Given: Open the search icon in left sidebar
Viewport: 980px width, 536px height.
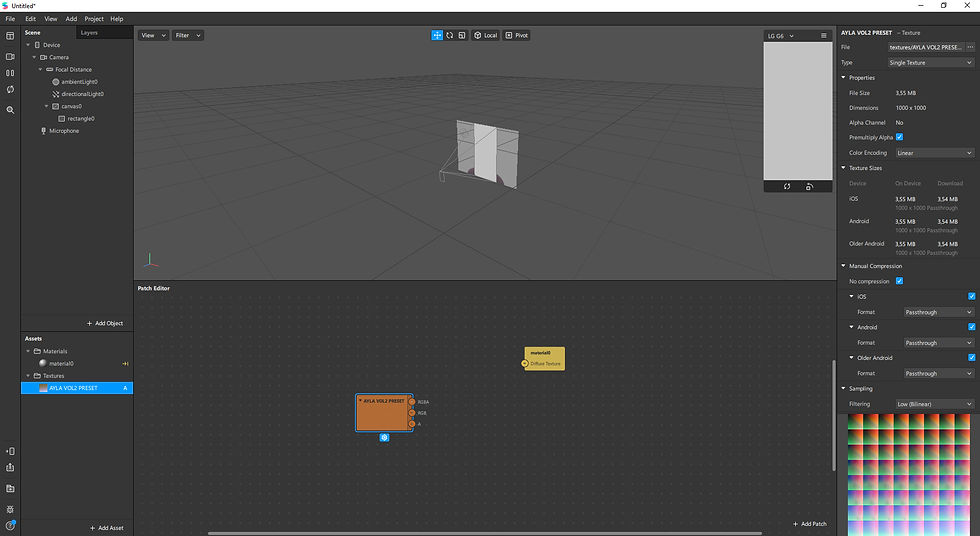Looking at the screenshot, I should point(10,110).
